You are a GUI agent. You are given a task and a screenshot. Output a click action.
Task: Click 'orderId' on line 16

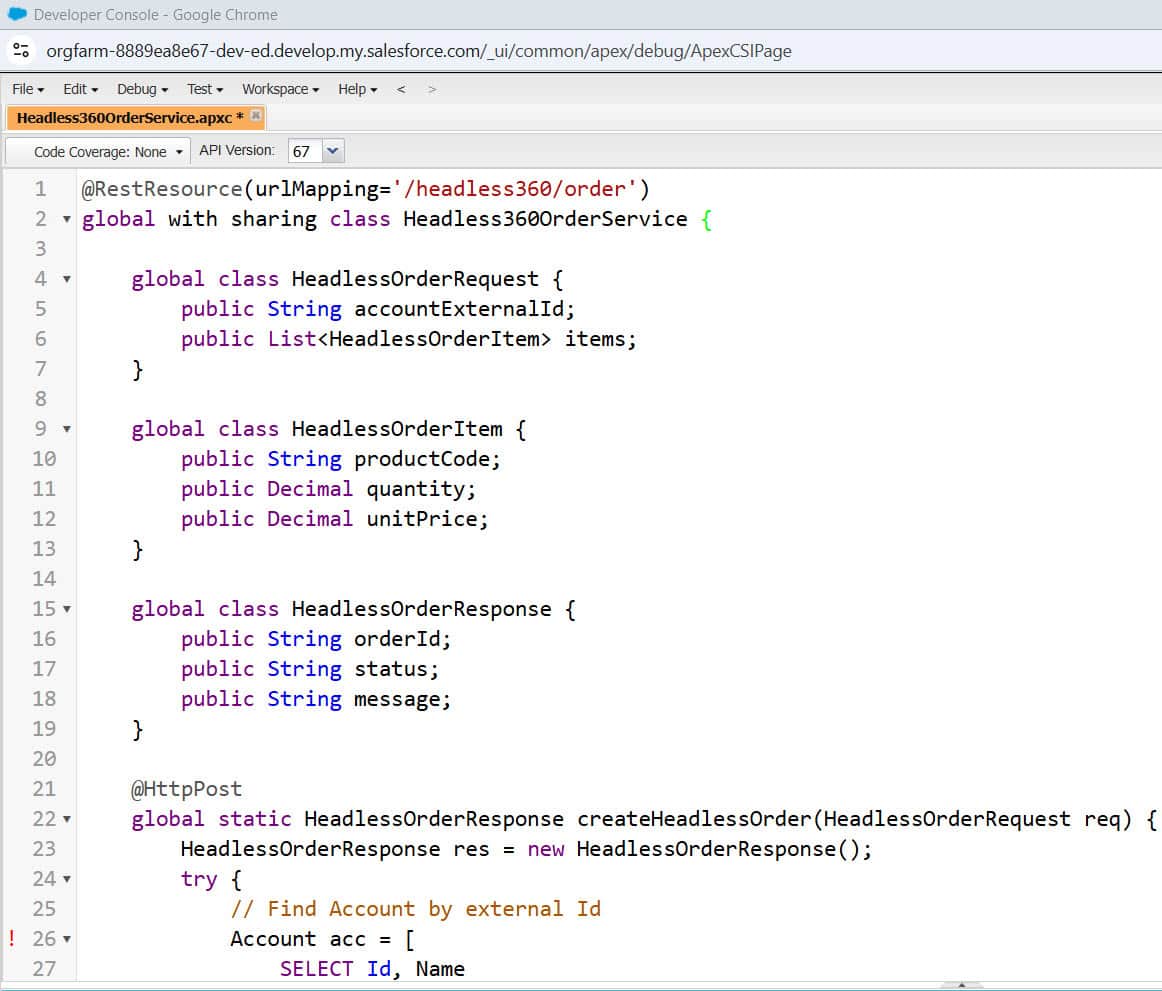[396, 639]
